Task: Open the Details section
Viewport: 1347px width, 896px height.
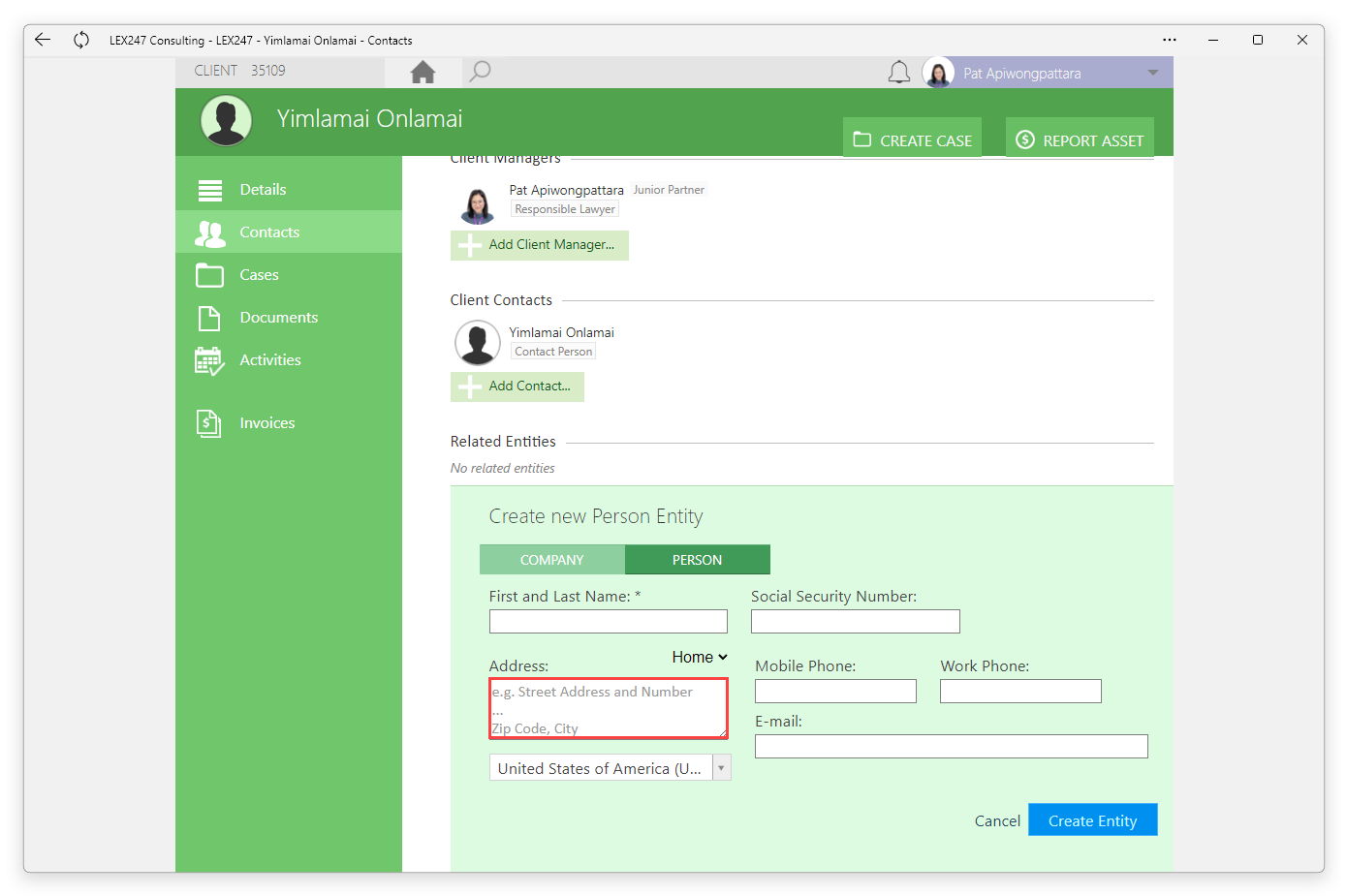Action: coord(289,190)
